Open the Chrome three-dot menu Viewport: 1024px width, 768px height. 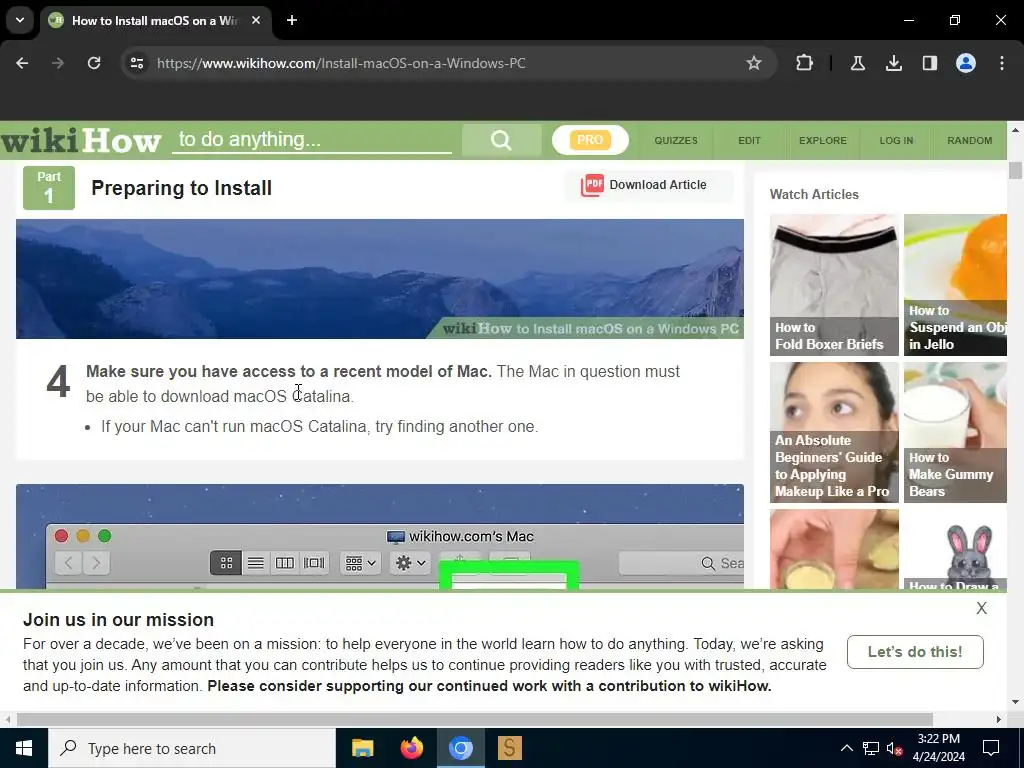click(x=1002, y=63)
